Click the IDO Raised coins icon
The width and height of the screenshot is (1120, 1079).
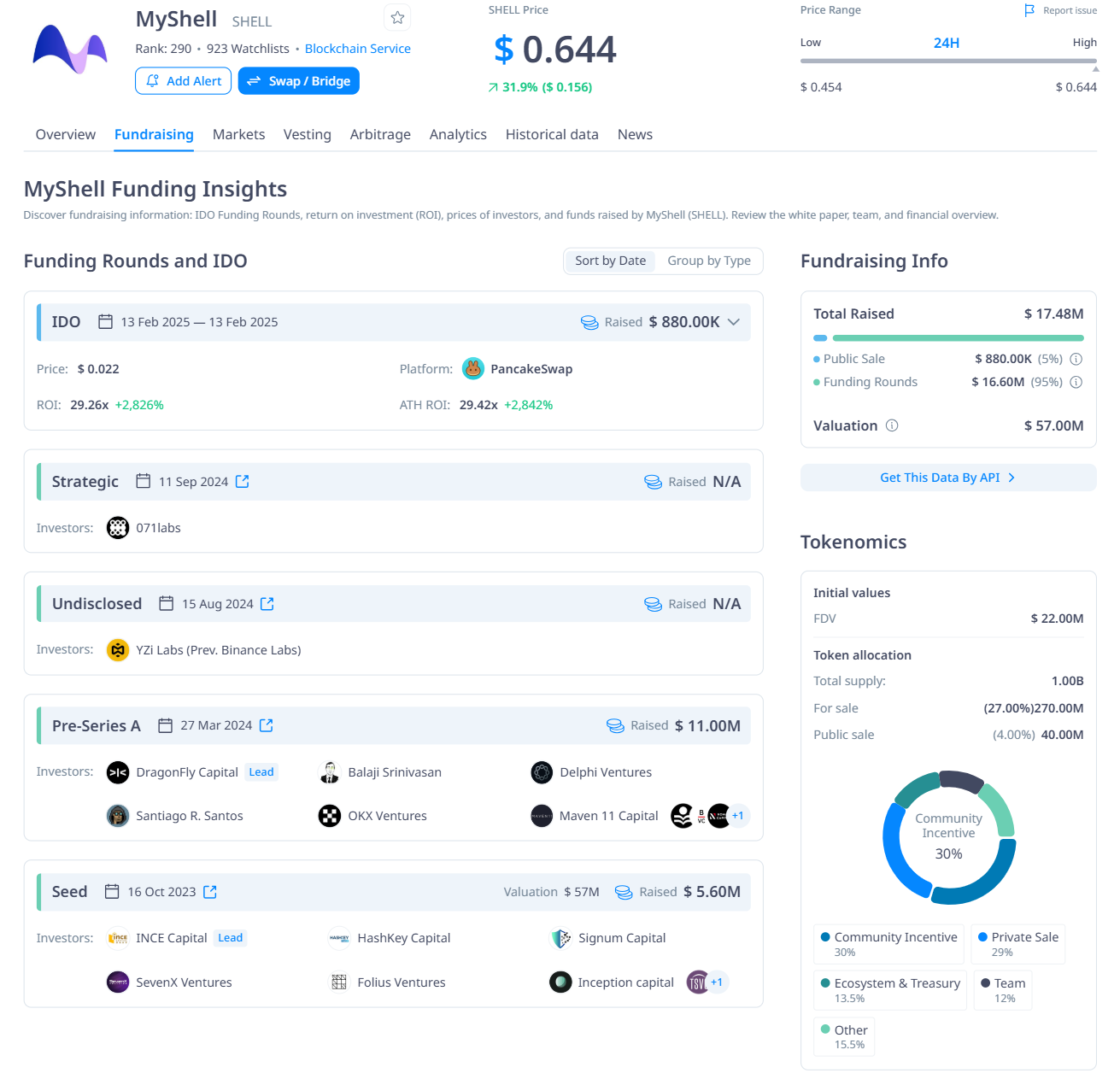tap(589, 322)
